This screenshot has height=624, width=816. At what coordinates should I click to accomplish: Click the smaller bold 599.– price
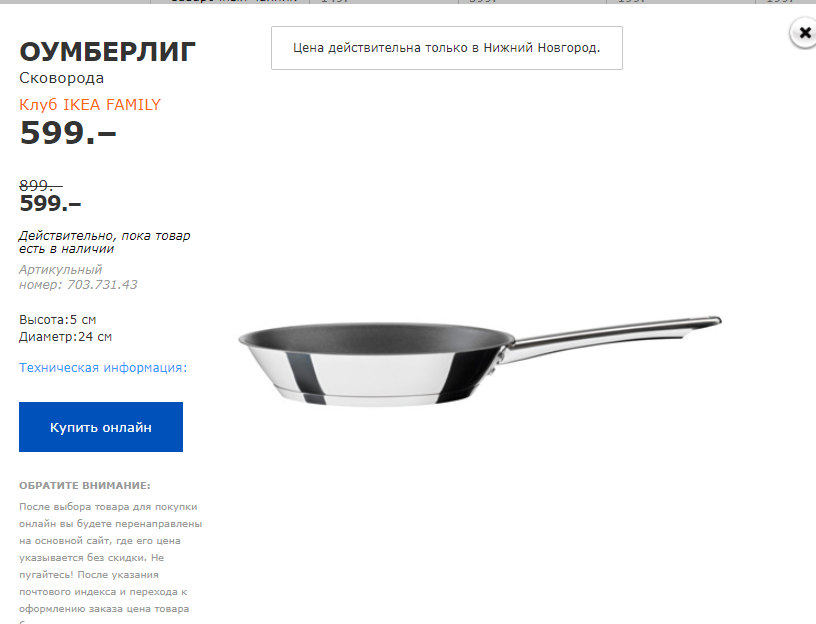[50, 203]
